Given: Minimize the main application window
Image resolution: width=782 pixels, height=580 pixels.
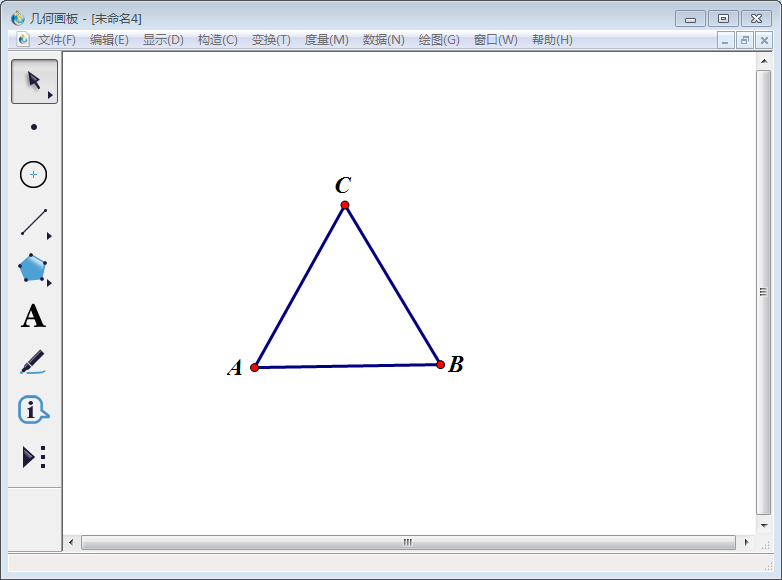Looking at the screenshot, I should pos(690,19).
